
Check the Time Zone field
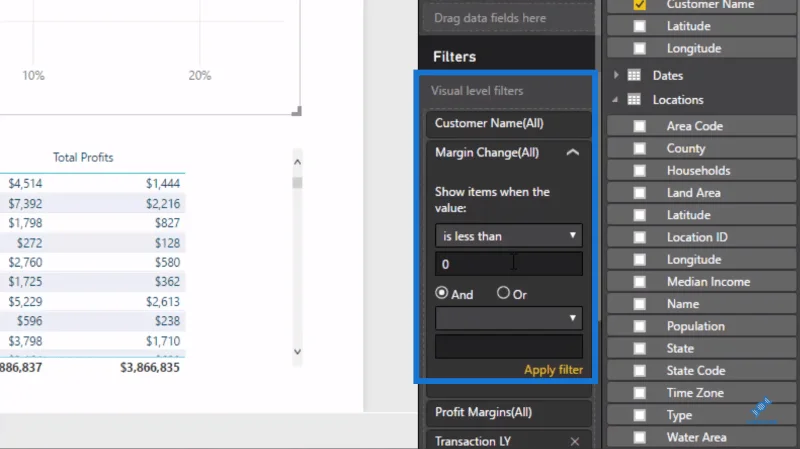[x=639, y=393]
